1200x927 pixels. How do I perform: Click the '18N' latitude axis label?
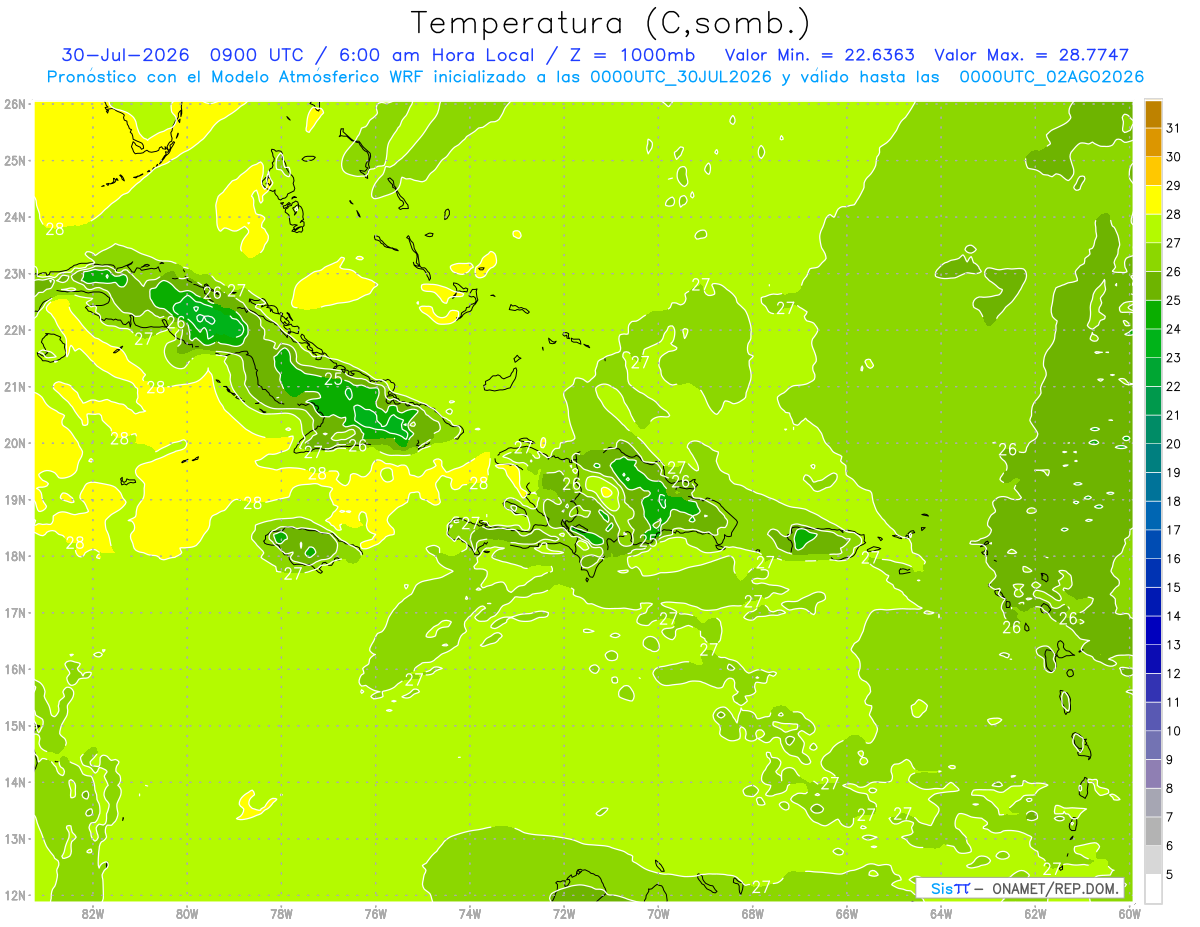15,556
